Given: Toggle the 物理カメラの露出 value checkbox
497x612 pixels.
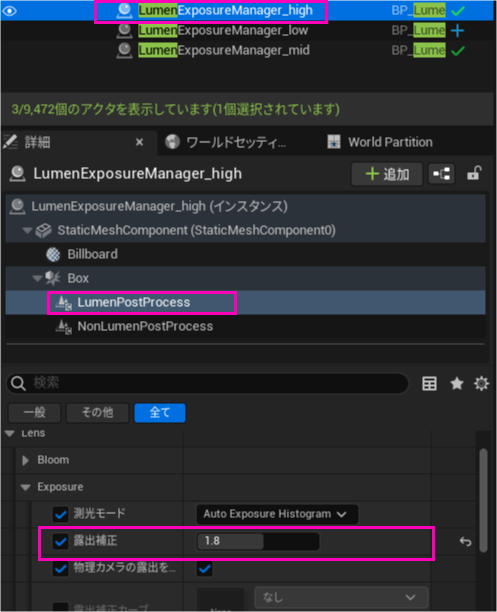Looking at the screenshot, I should pyautogui.click(x=205, y=569).
